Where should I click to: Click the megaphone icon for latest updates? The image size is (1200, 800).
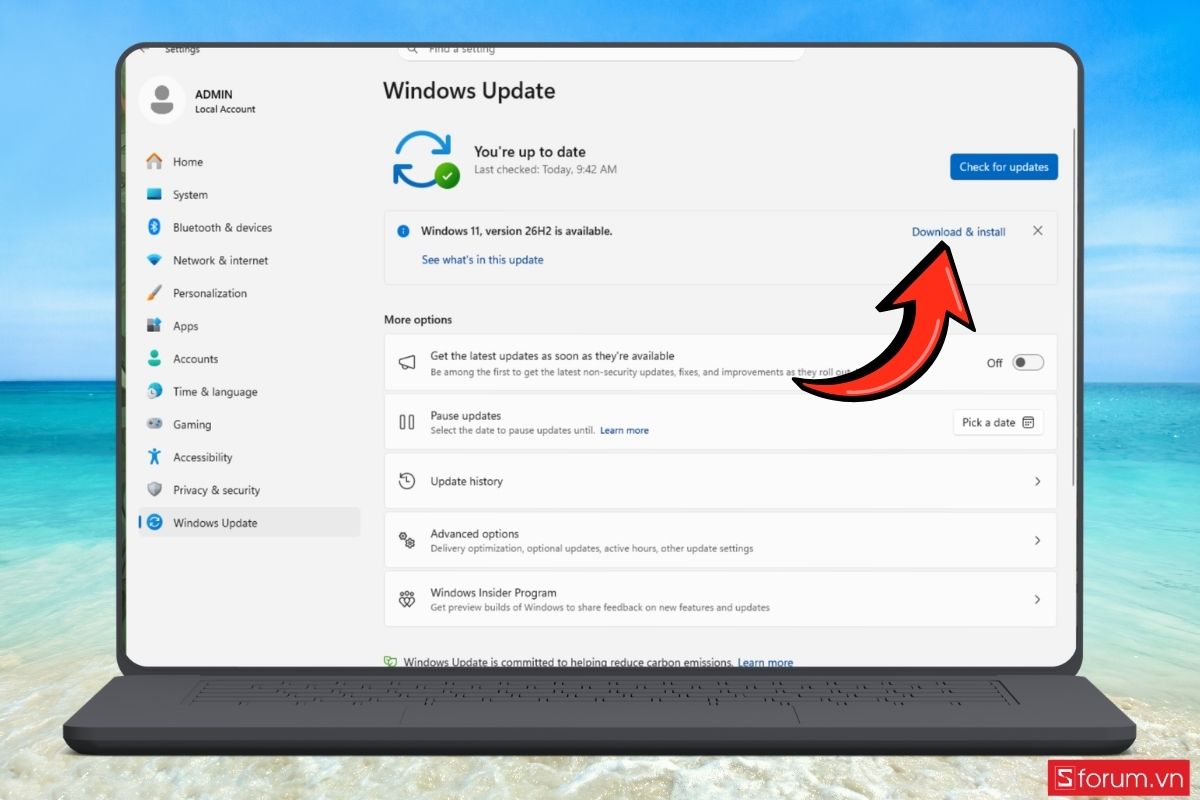pyautogui.click(x=407, y=363)
